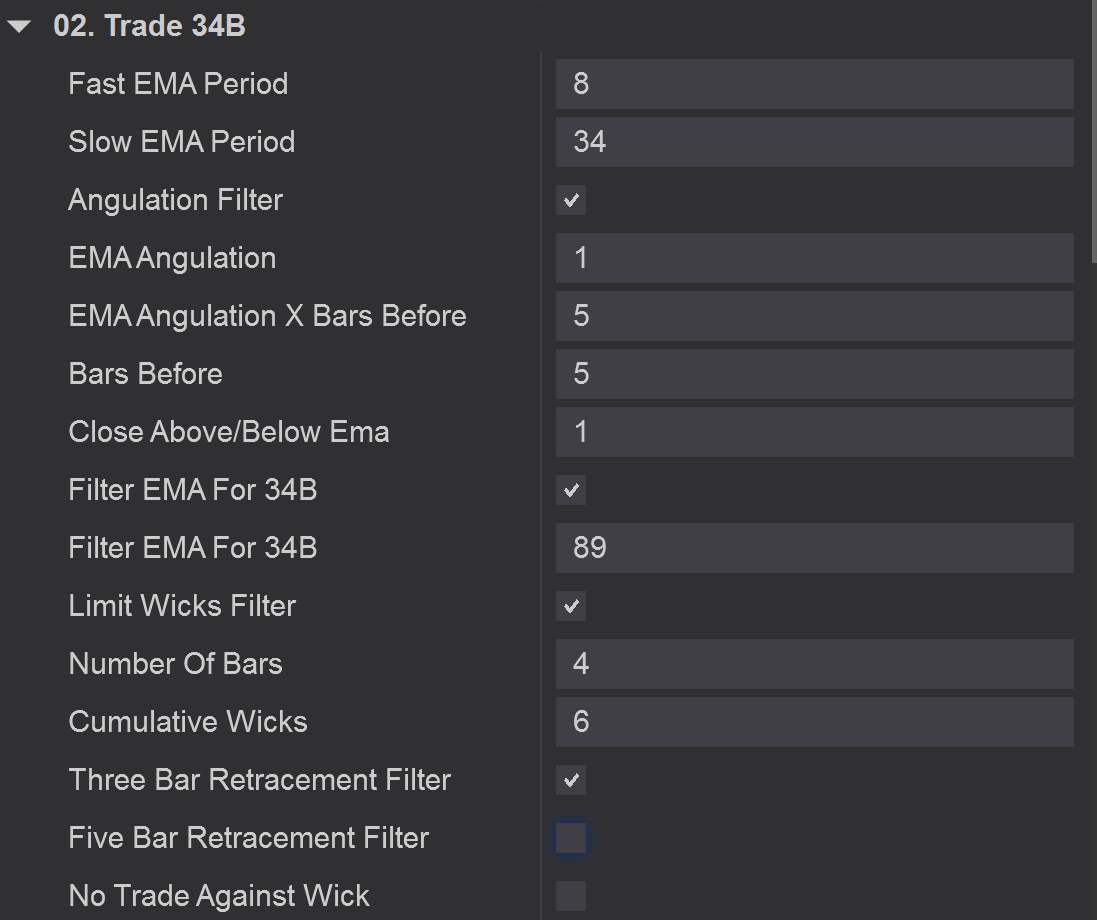1097x920 pixels.
Task: Click the Number Of Bars field
Action: coord(814,664)
